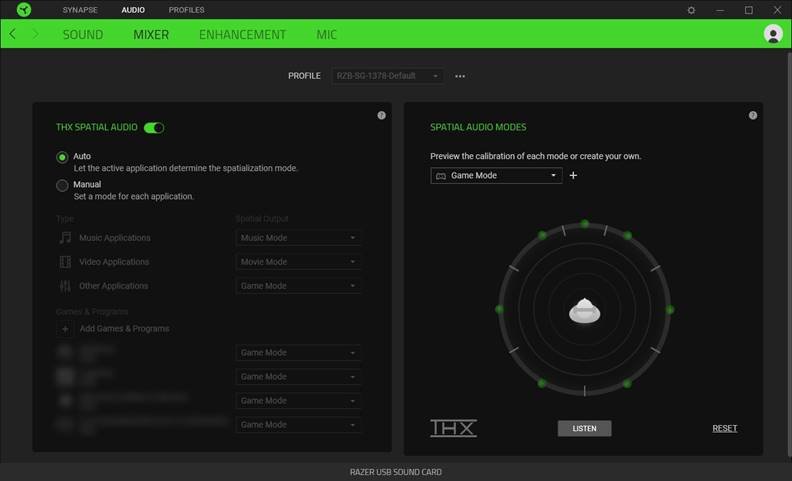Switch to the Audio tab
This screenshot has height=481, width=792.
[x=133, y=10]
